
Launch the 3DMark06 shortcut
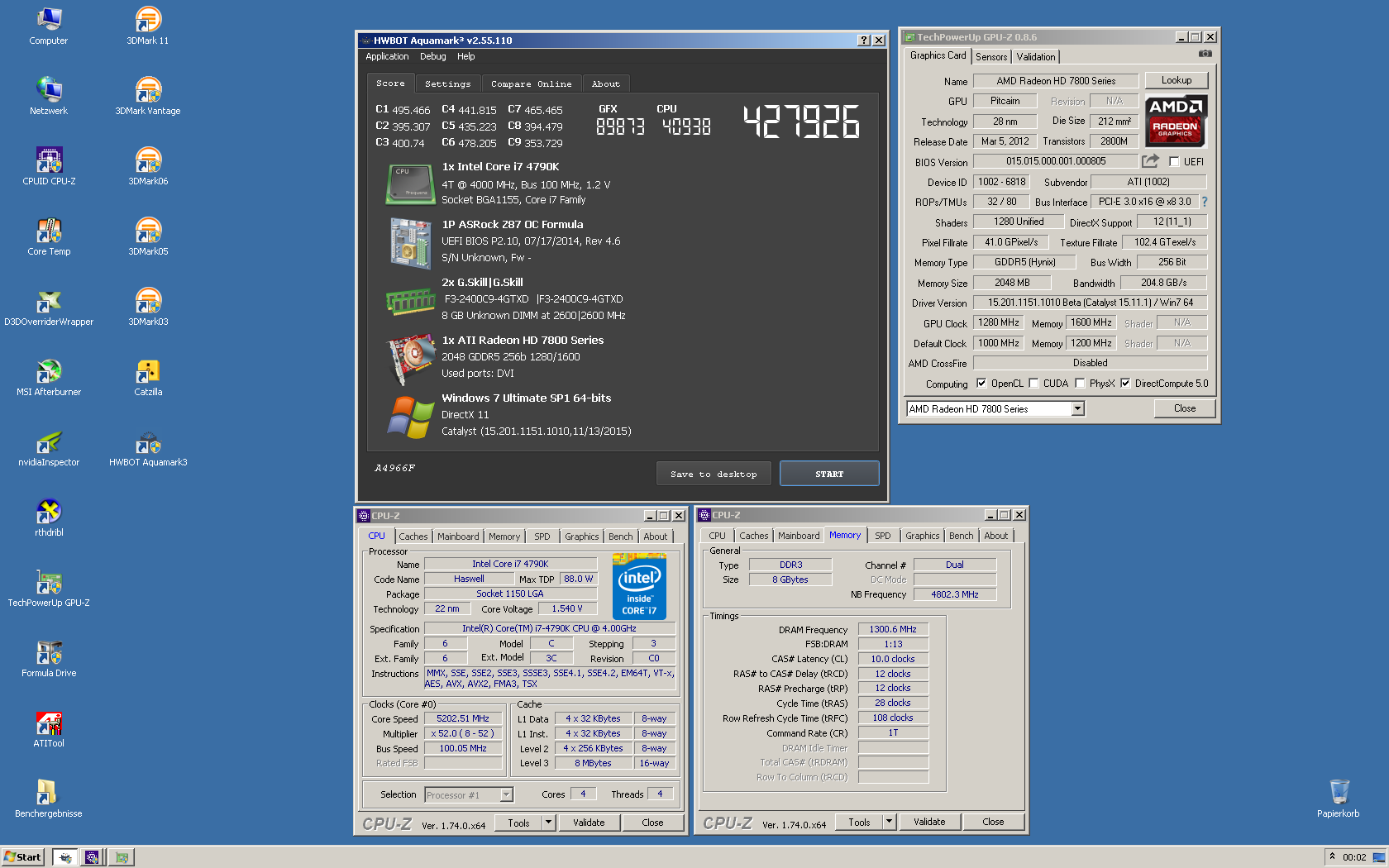click(x=148, y=166)
